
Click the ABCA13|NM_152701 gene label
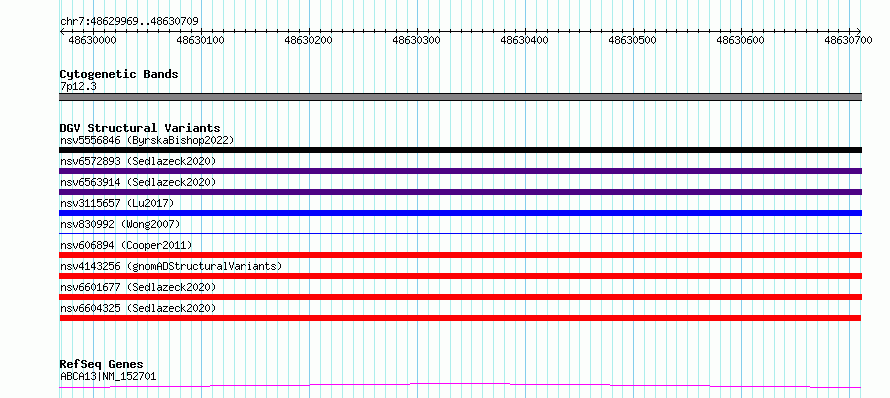108,376
